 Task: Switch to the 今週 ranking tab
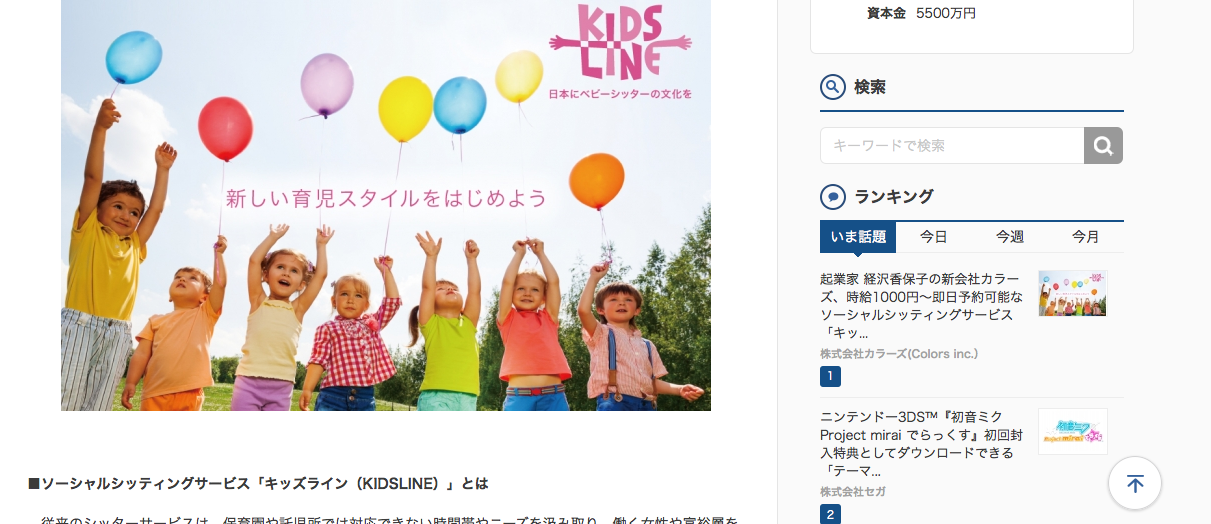(1010, 237)
